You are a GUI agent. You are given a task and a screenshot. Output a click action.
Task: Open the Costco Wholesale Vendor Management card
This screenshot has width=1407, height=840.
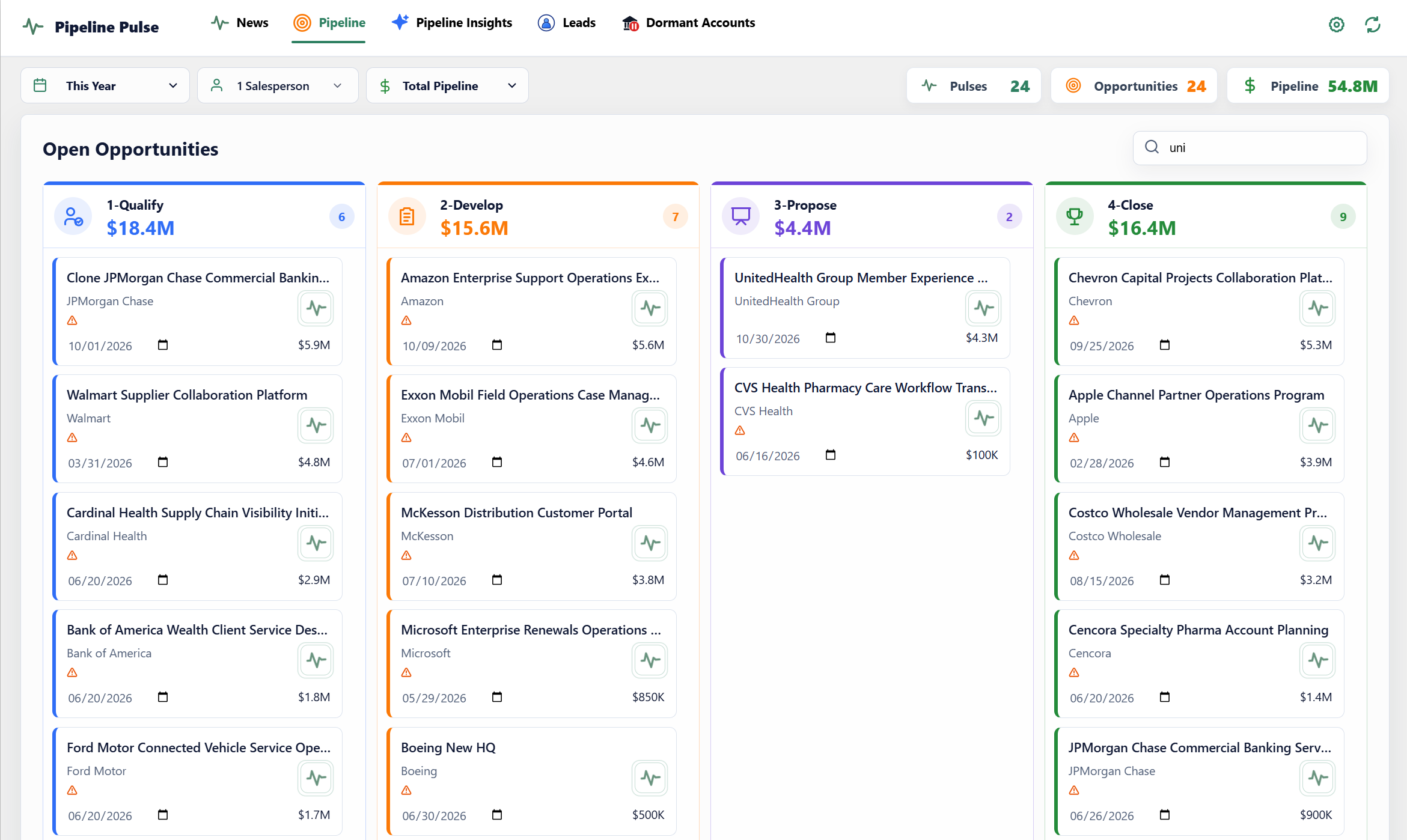[1199, 546]
